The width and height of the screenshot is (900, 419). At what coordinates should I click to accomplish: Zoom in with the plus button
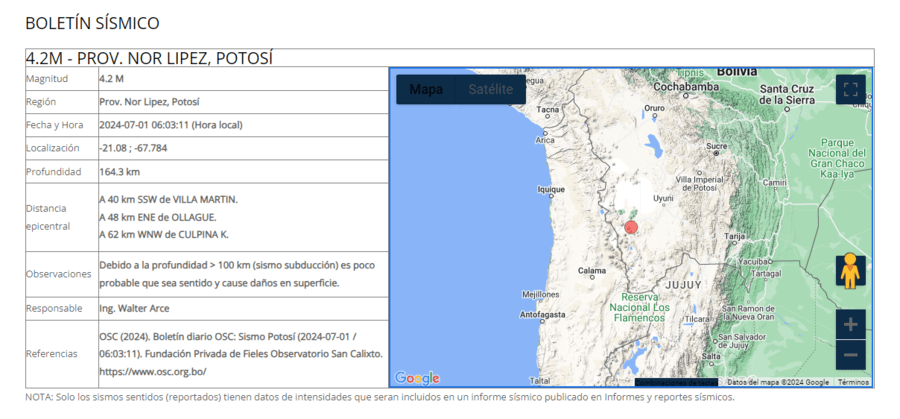click(850, 325)
